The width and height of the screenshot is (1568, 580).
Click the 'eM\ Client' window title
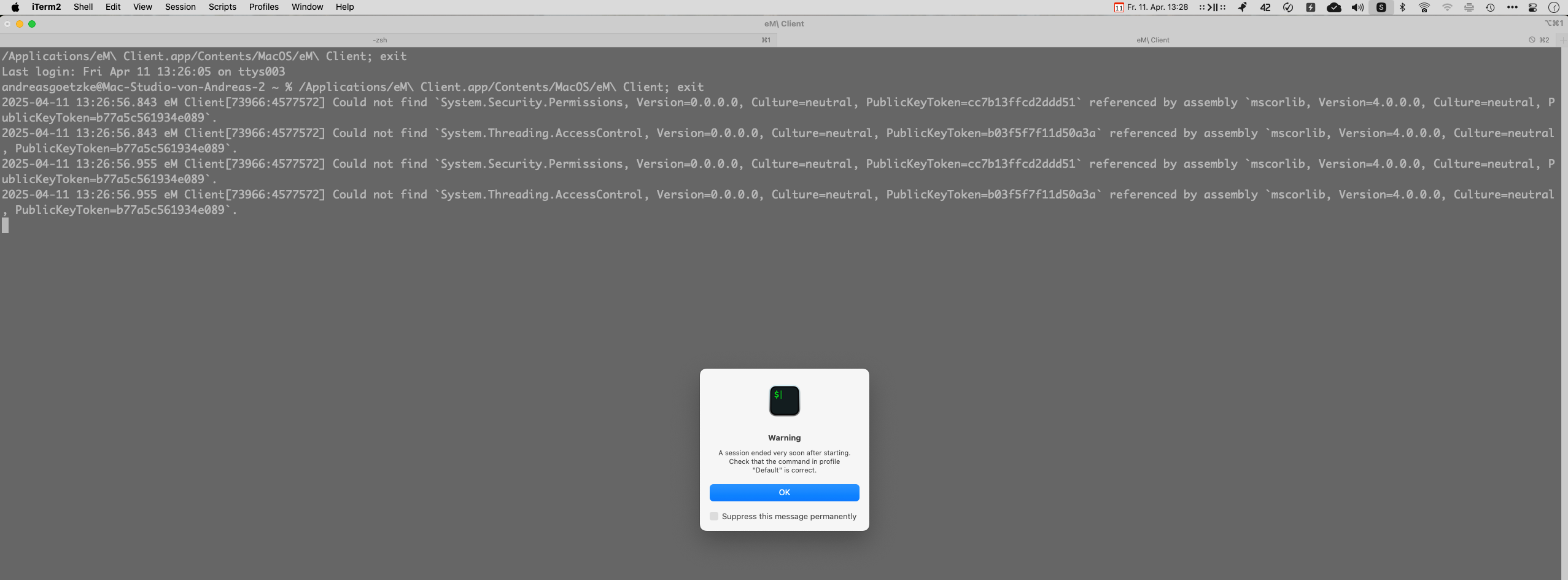click(x=784, y=23)
